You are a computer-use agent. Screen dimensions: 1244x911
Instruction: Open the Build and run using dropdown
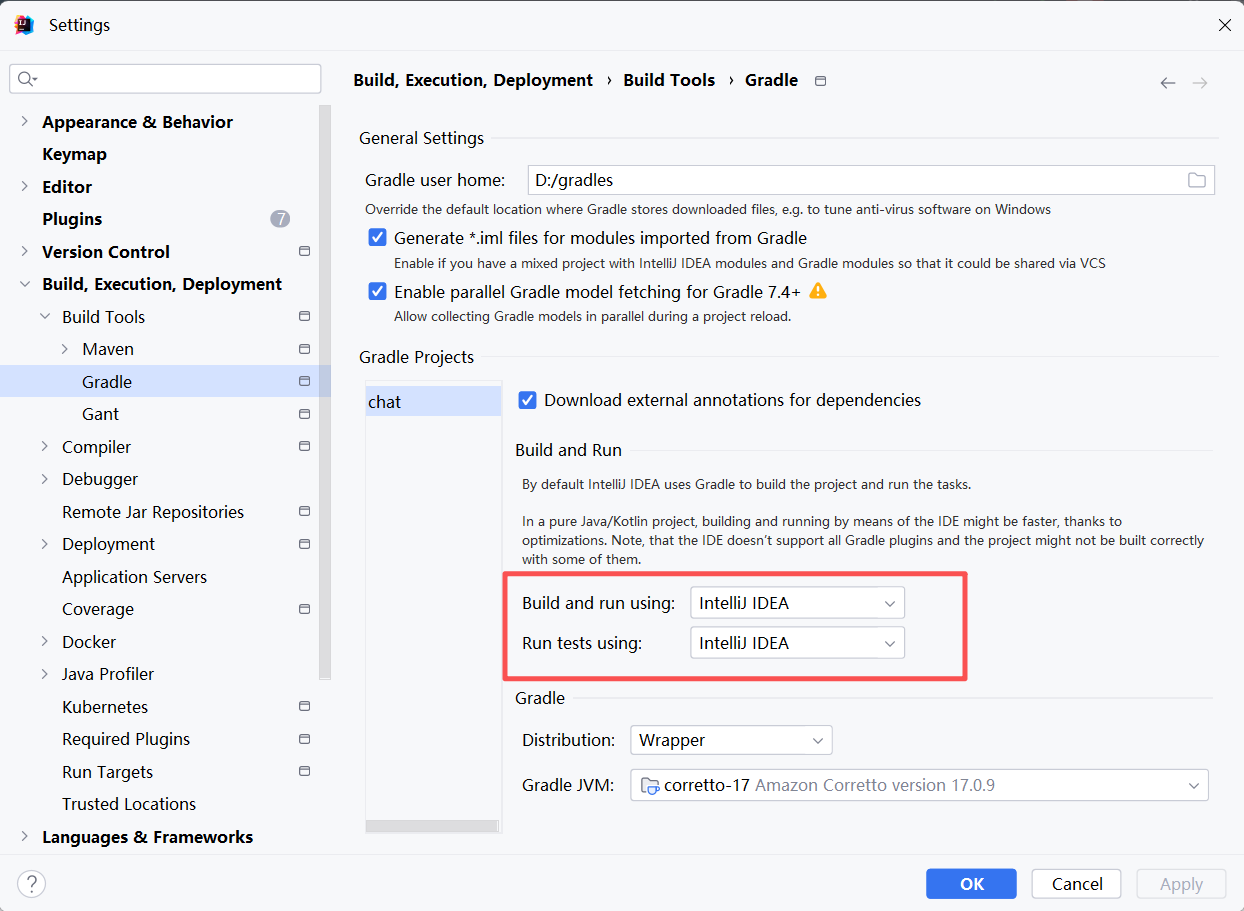click(x=797, y=603)
